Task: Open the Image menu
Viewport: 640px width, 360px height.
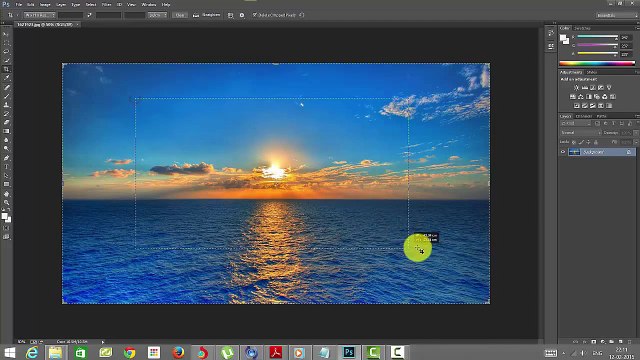Action: point(45,4)
